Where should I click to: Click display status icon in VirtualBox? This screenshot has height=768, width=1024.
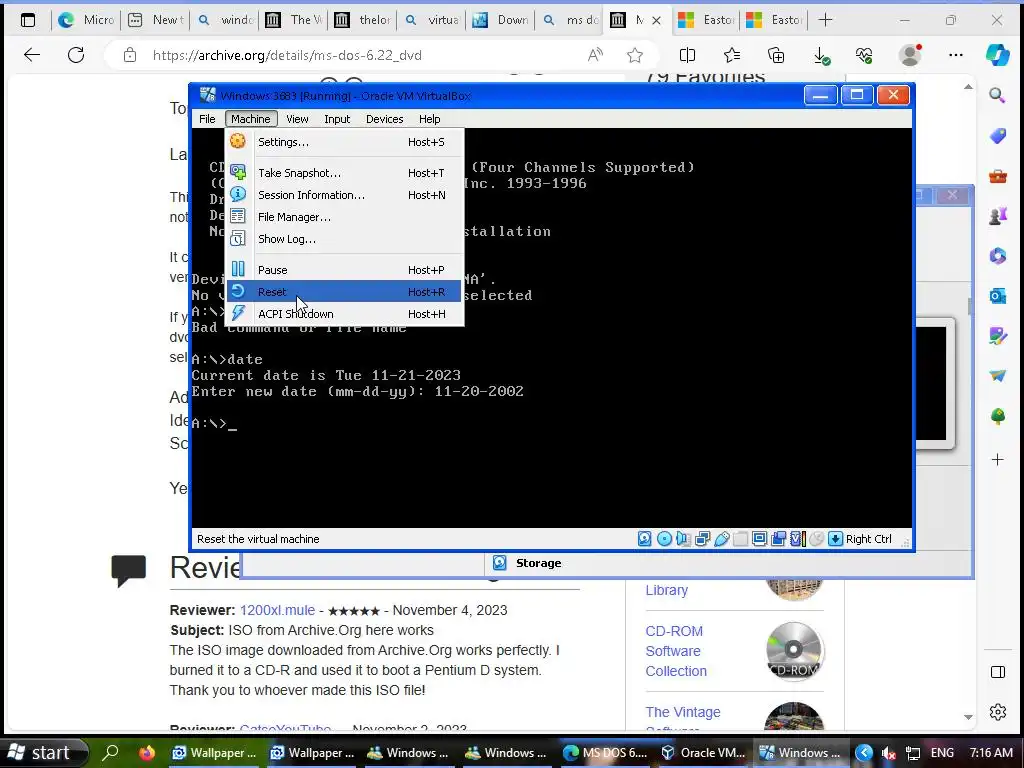pos(760,539)
